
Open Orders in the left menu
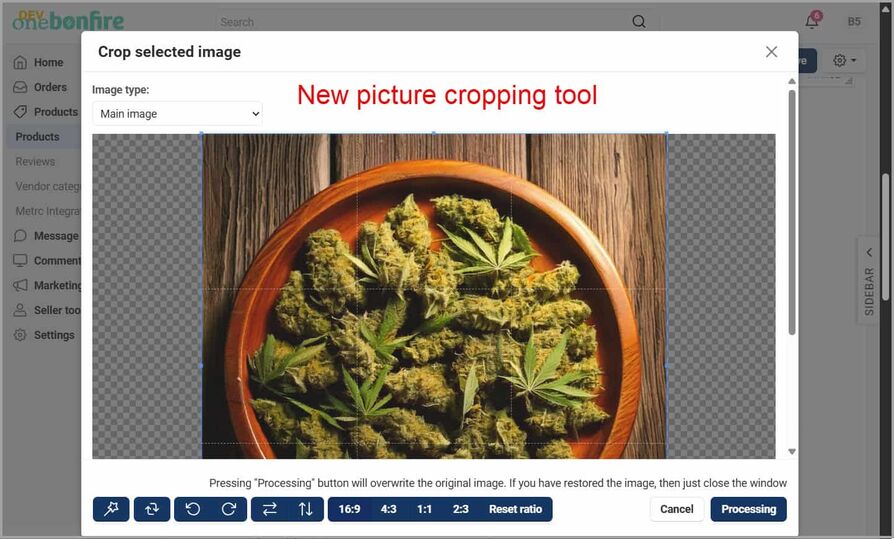50,87
